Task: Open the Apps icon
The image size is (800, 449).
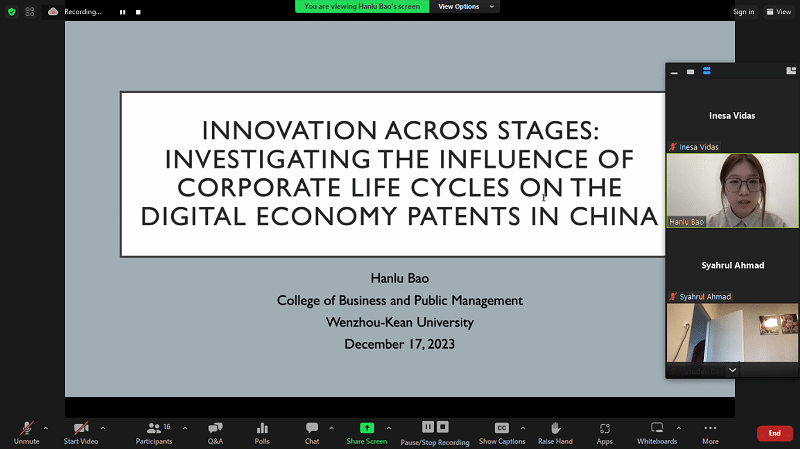Action: coord(605,431)
